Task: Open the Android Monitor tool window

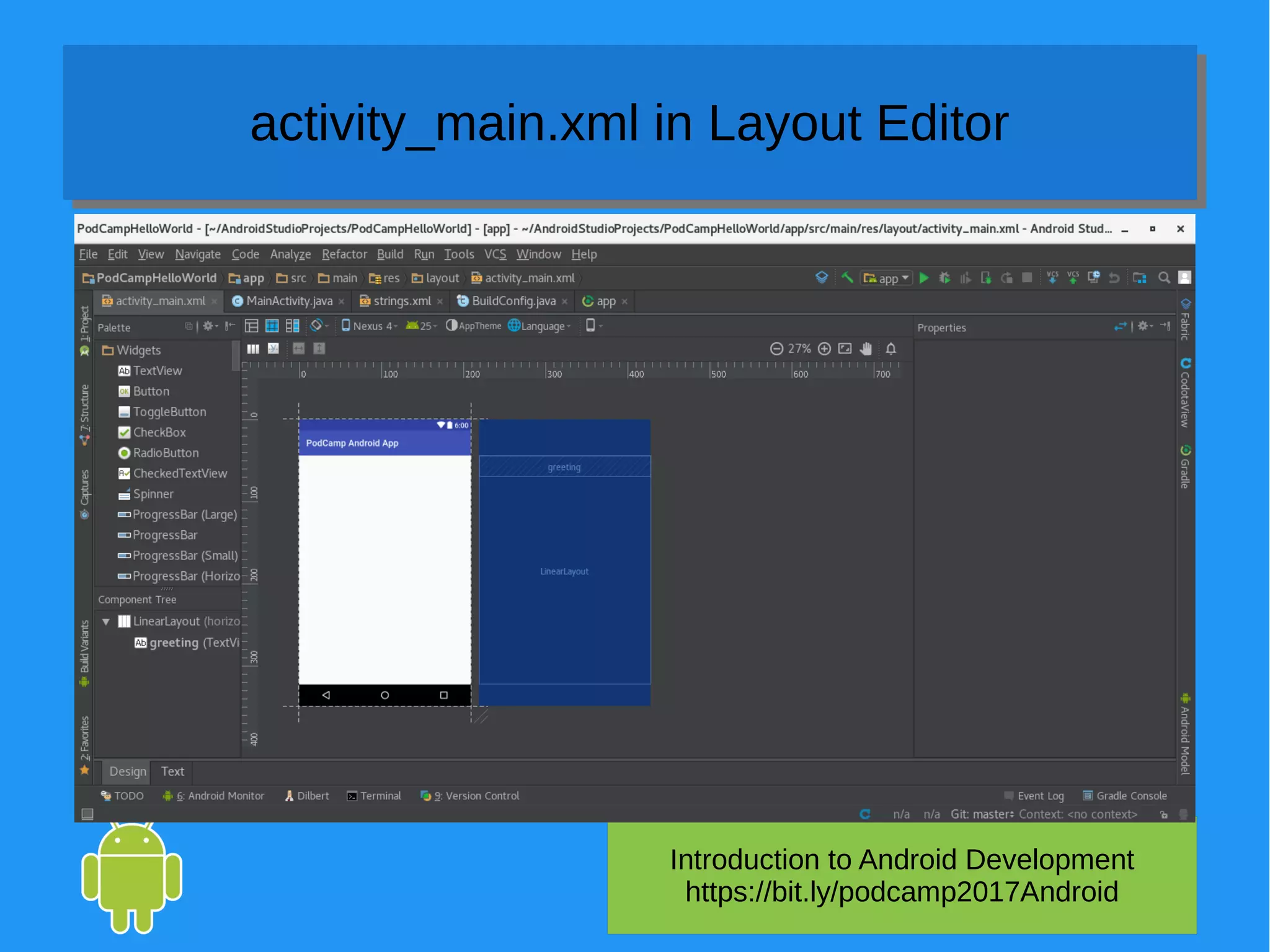Action: click(213, 796)
